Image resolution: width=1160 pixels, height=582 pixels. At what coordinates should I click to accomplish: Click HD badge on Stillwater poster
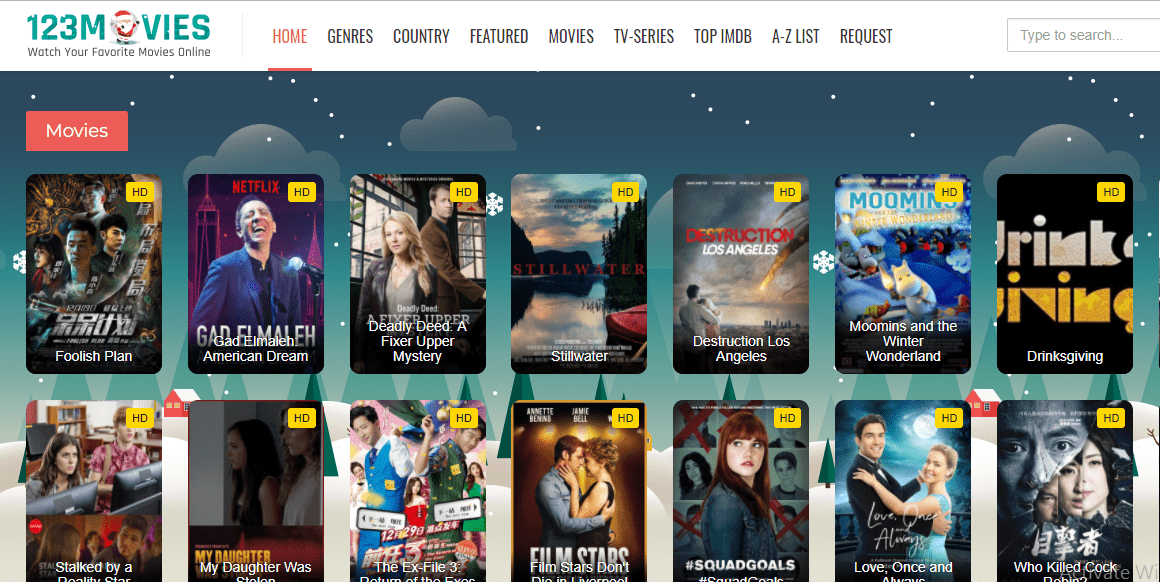[x=625, y=192]
